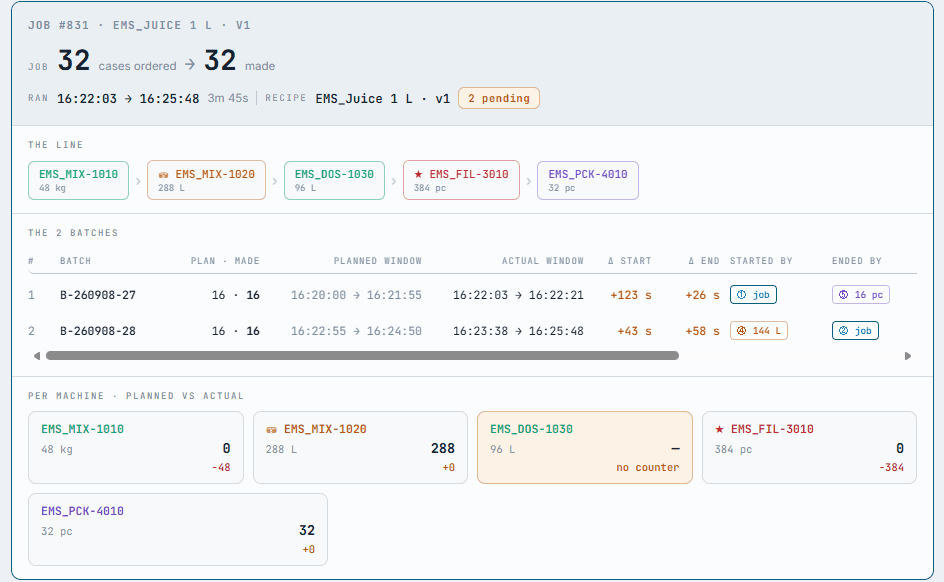Click the ACTUAL WINDOW column header

tap(542, 261)
